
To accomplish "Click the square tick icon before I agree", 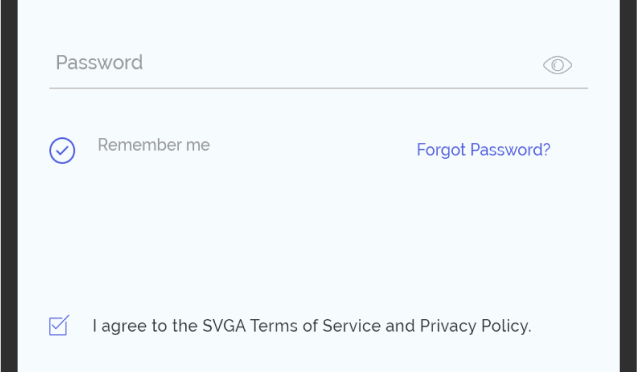I will coord(59,325).
